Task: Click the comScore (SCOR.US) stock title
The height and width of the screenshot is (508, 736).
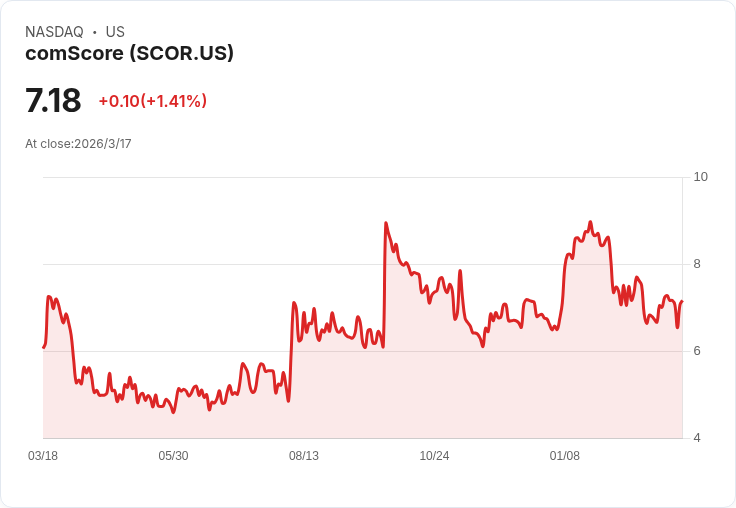Action: point(129,53)
